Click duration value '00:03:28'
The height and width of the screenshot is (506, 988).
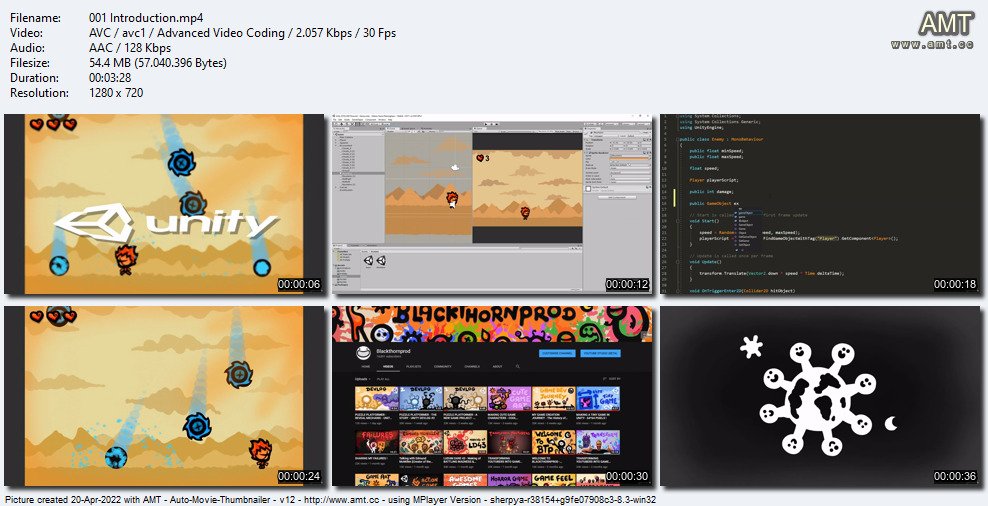point(111,78)
